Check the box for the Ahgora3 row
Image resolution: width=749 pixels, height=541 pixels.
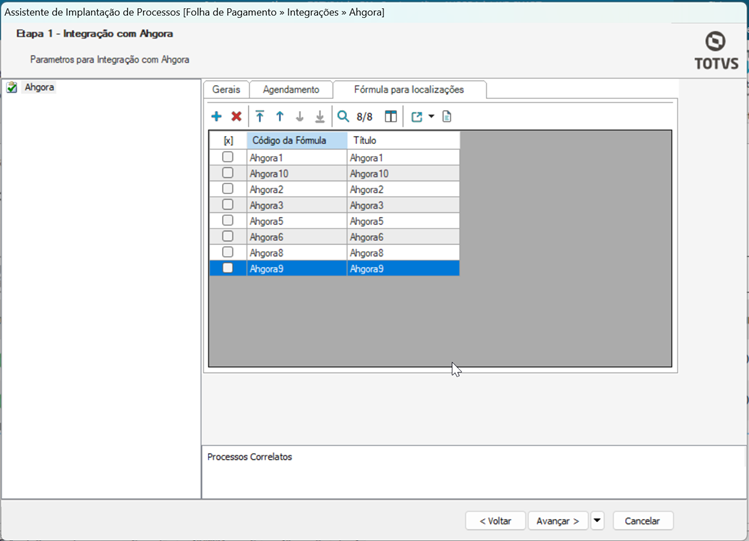click(228, 204)
